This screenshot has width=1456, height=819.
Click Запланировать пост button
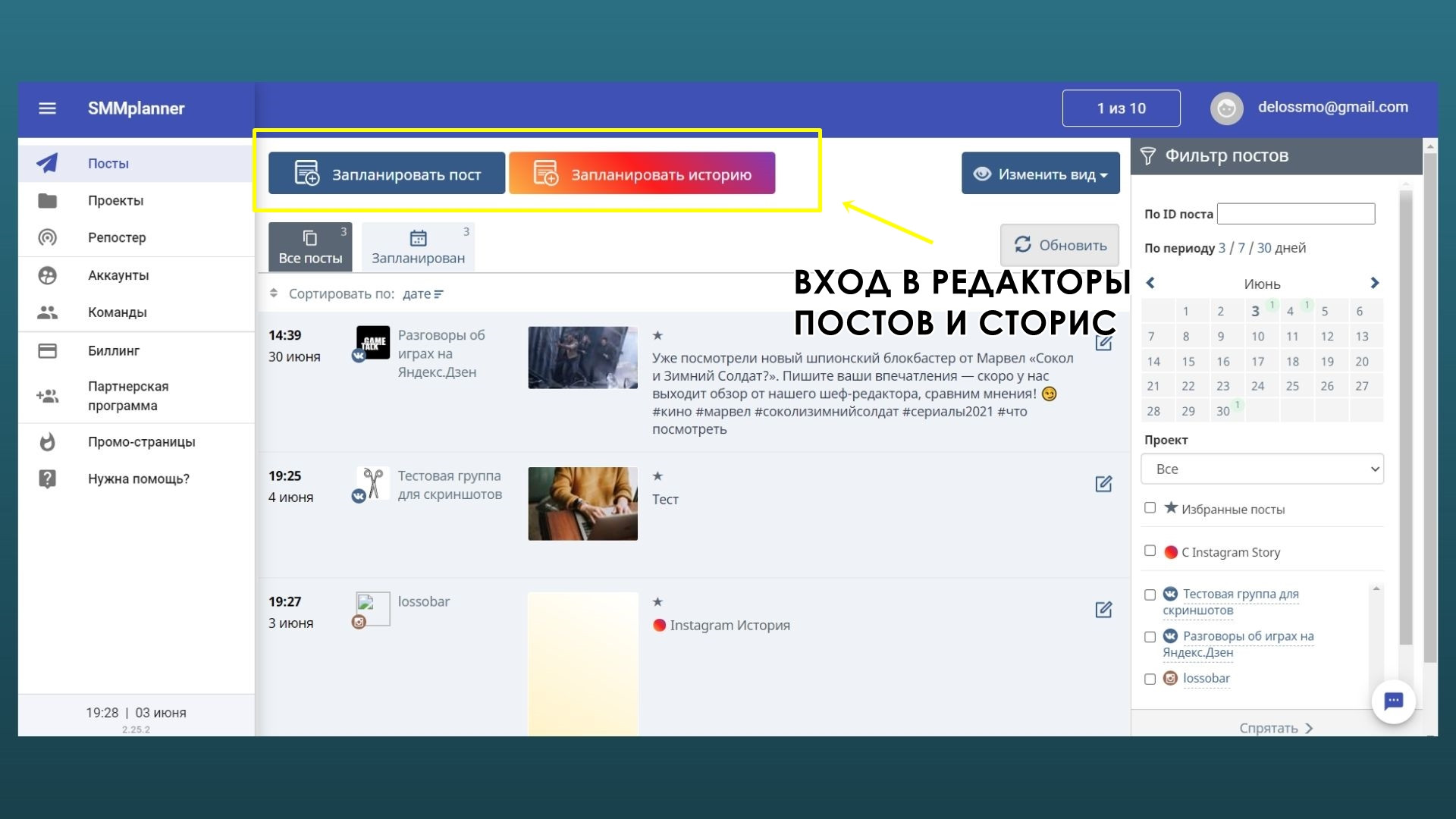coord(387,174)
